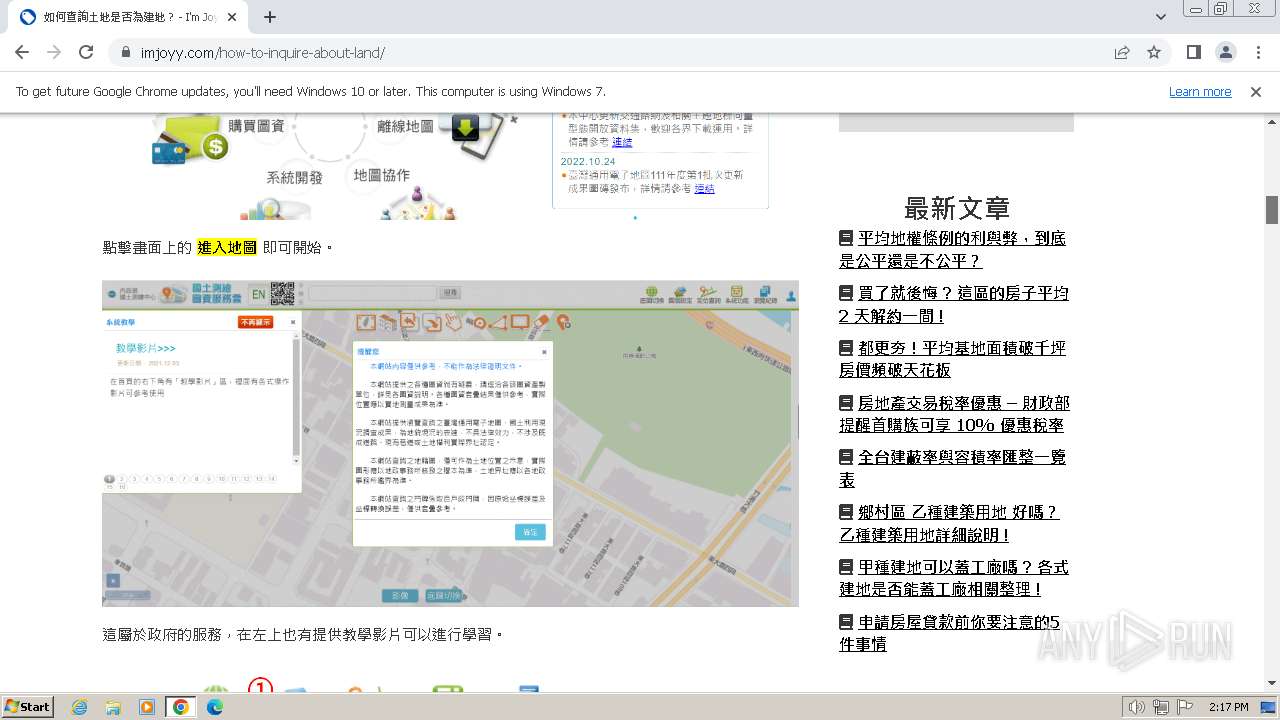This screenshot has height=720, width=1280.
Task: Open Windows Explorer folder on taskbar
Action: [113, 707]
